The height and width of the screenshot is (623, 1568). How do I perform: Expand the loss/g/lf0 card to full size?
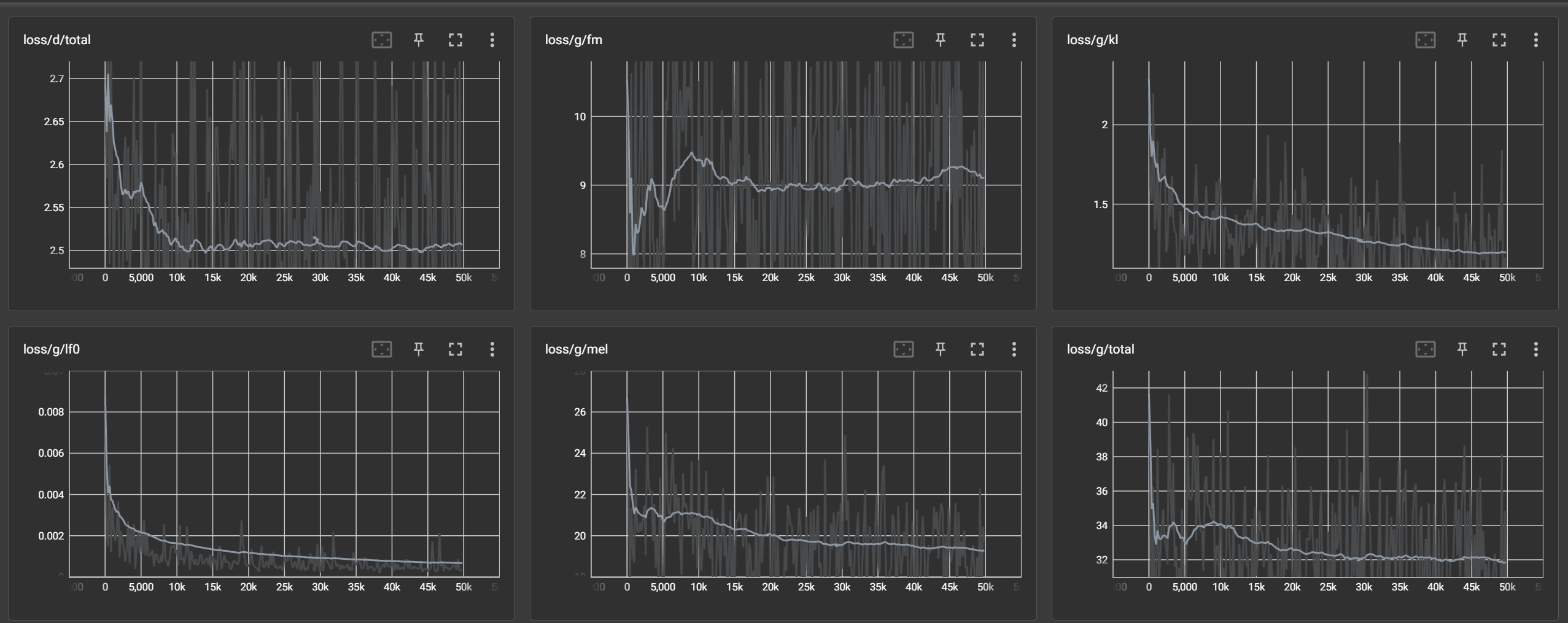point(455,349)
